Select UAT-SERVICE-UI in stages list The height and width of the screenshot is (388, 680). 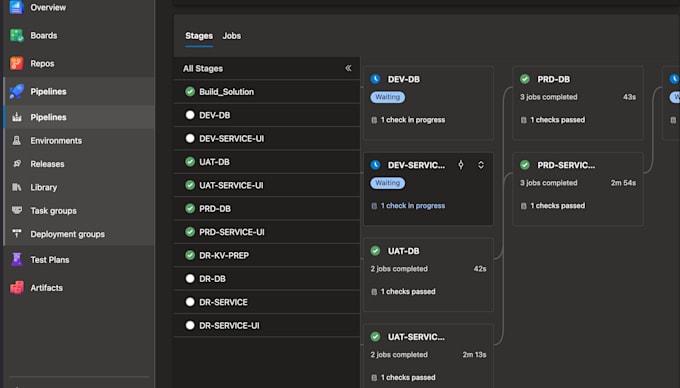267,185
